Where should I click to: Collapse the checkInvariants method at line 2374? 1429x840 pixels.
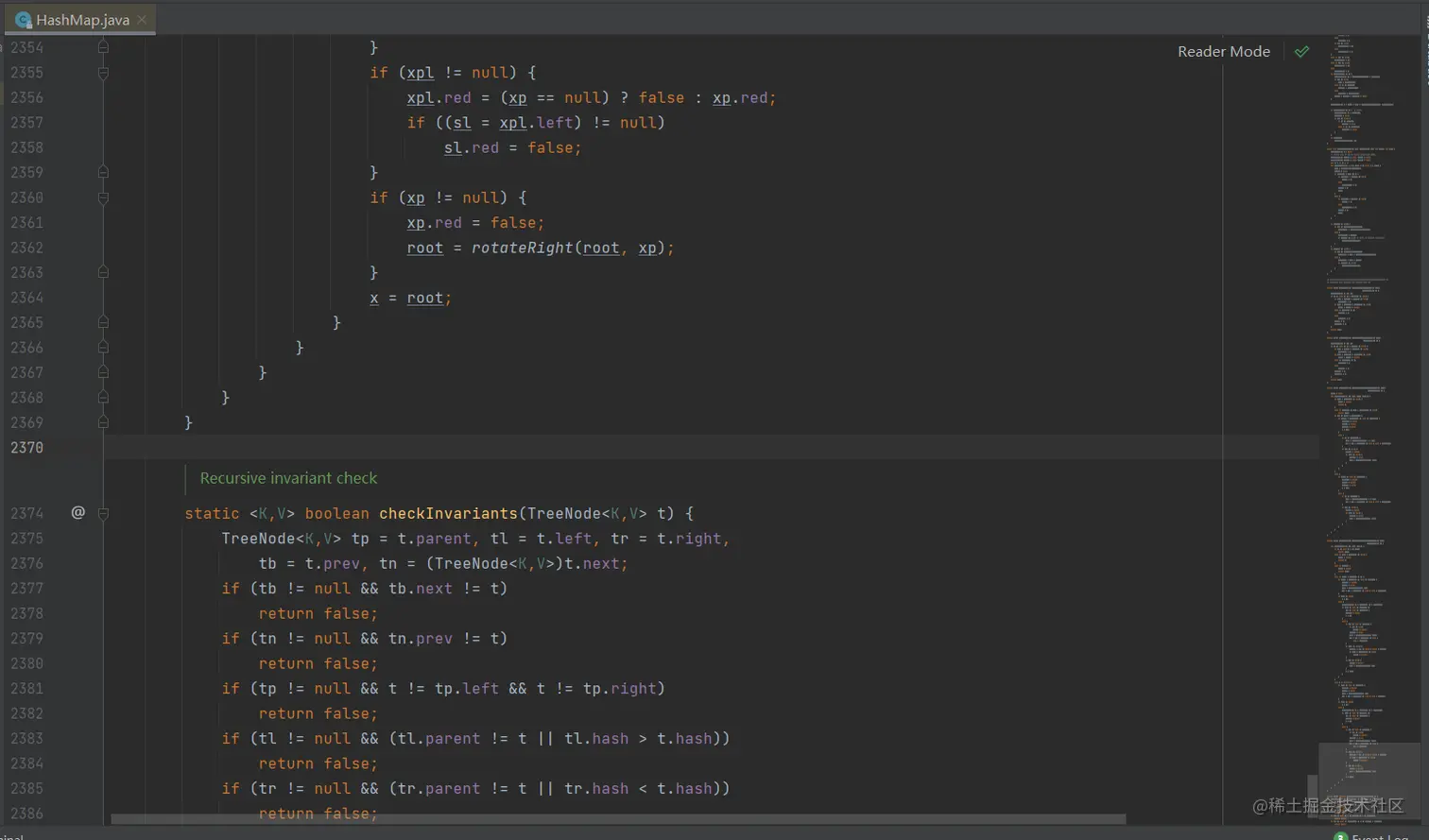pyautogui.click(x=104, y=513)
